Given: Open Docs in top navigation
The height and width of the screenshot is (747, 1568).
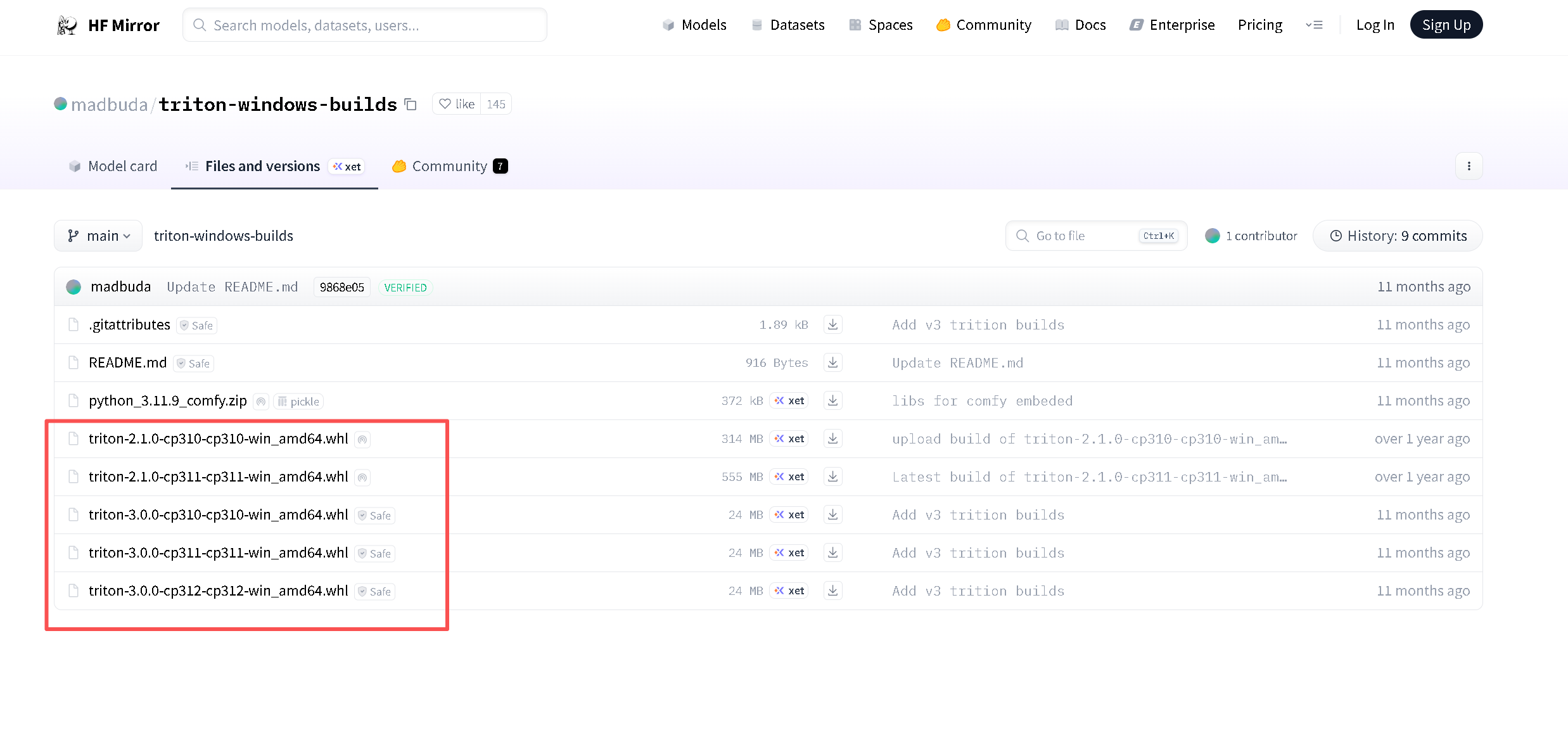Looking at the screenshot, I should [1080, 25].
